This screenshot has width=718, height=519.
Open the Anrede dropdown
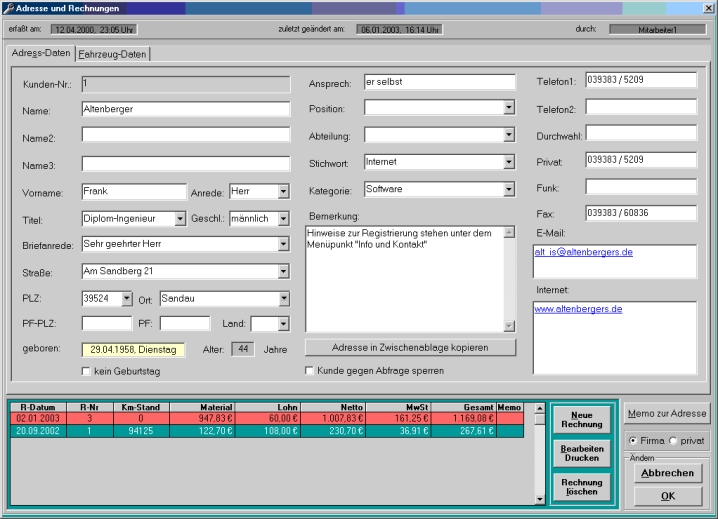pos(283,191)
